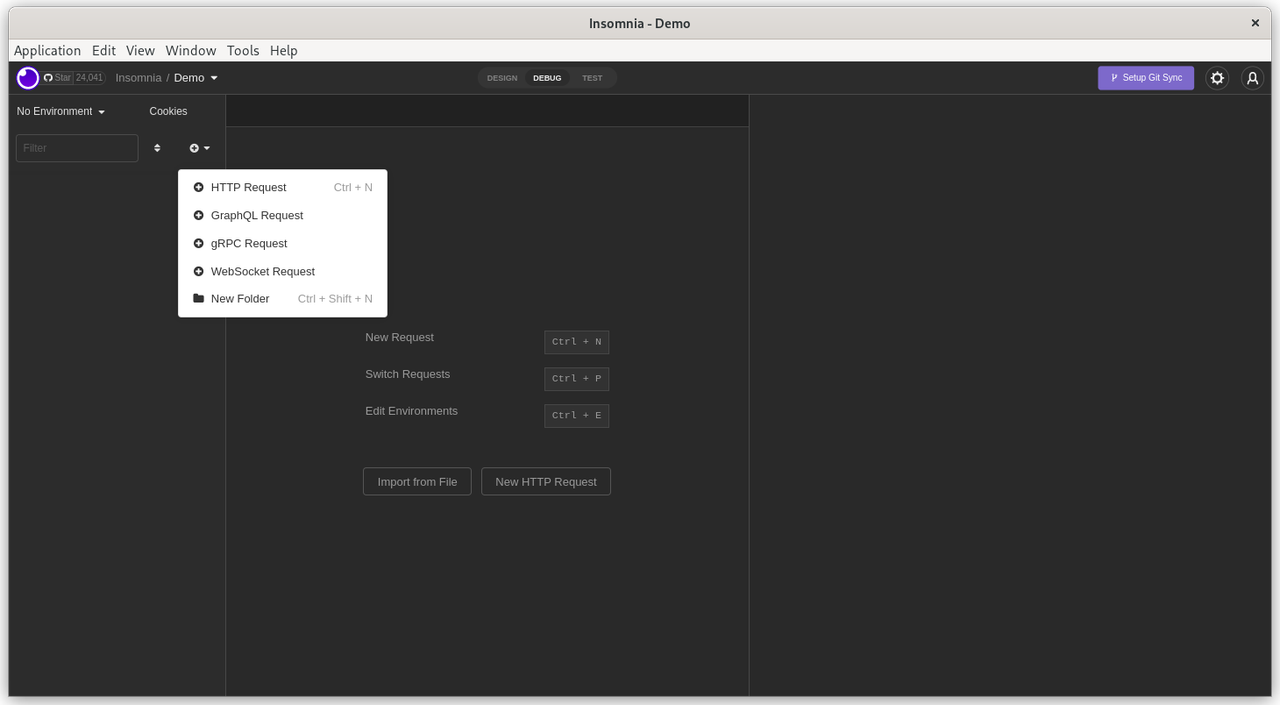
Task: Open the Cookies manager
Action: (167, 111)
